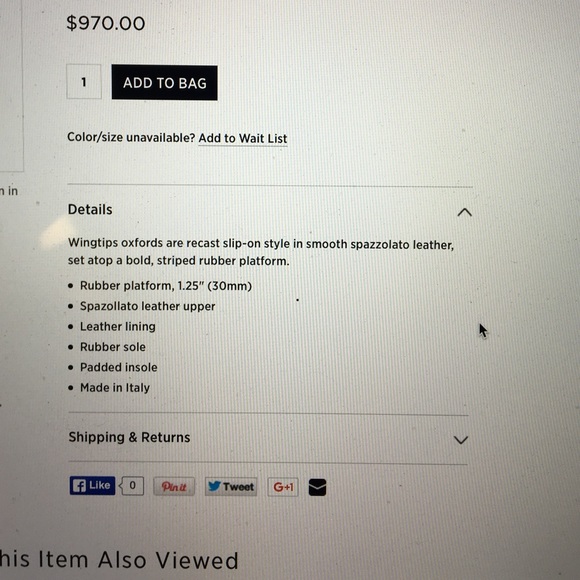Viewport: 580px width, 580px height.
Task: Click the Details section heading
Action: 90,210
